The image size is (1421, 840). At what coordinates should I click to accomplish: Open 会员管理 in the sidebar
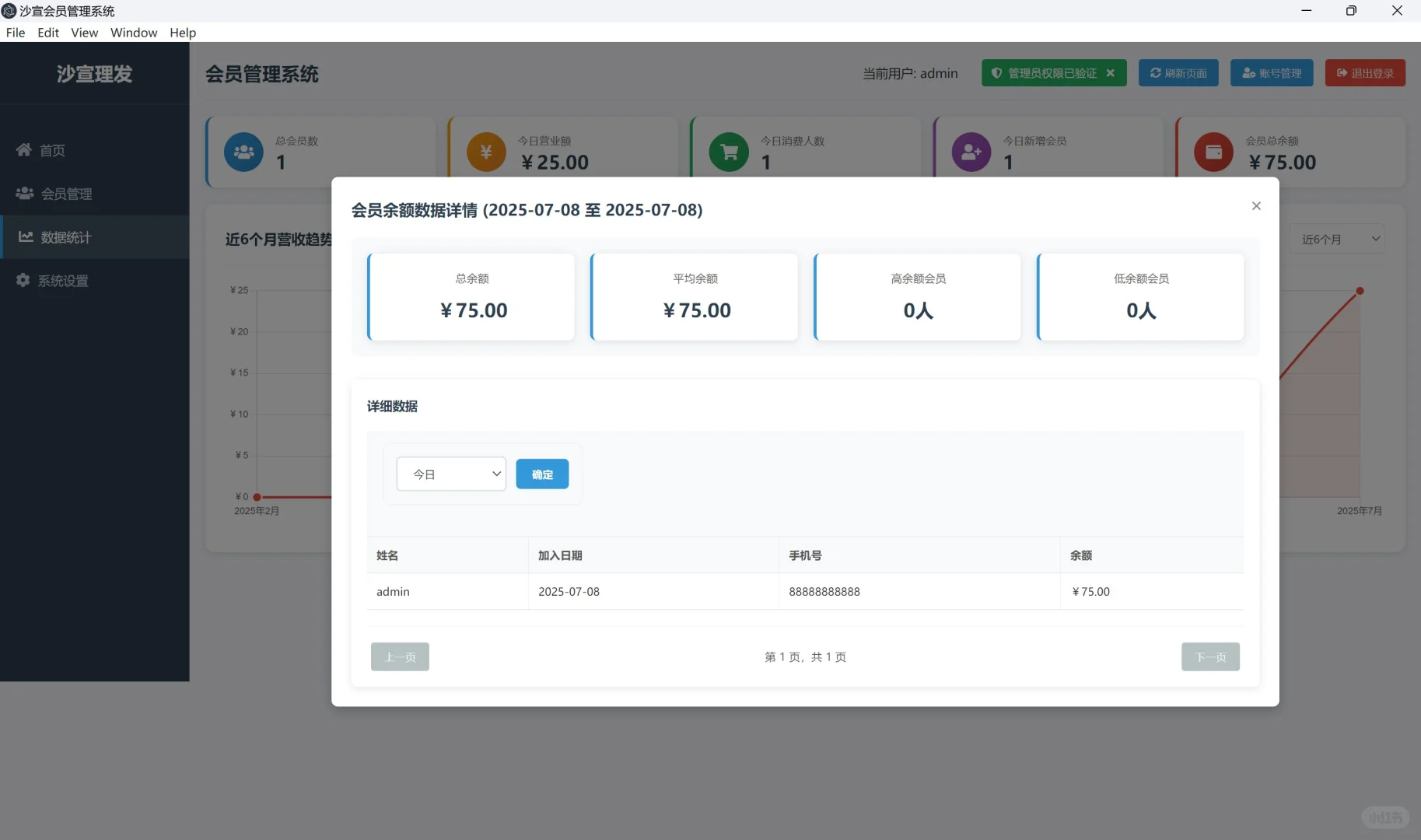[94, 194]
